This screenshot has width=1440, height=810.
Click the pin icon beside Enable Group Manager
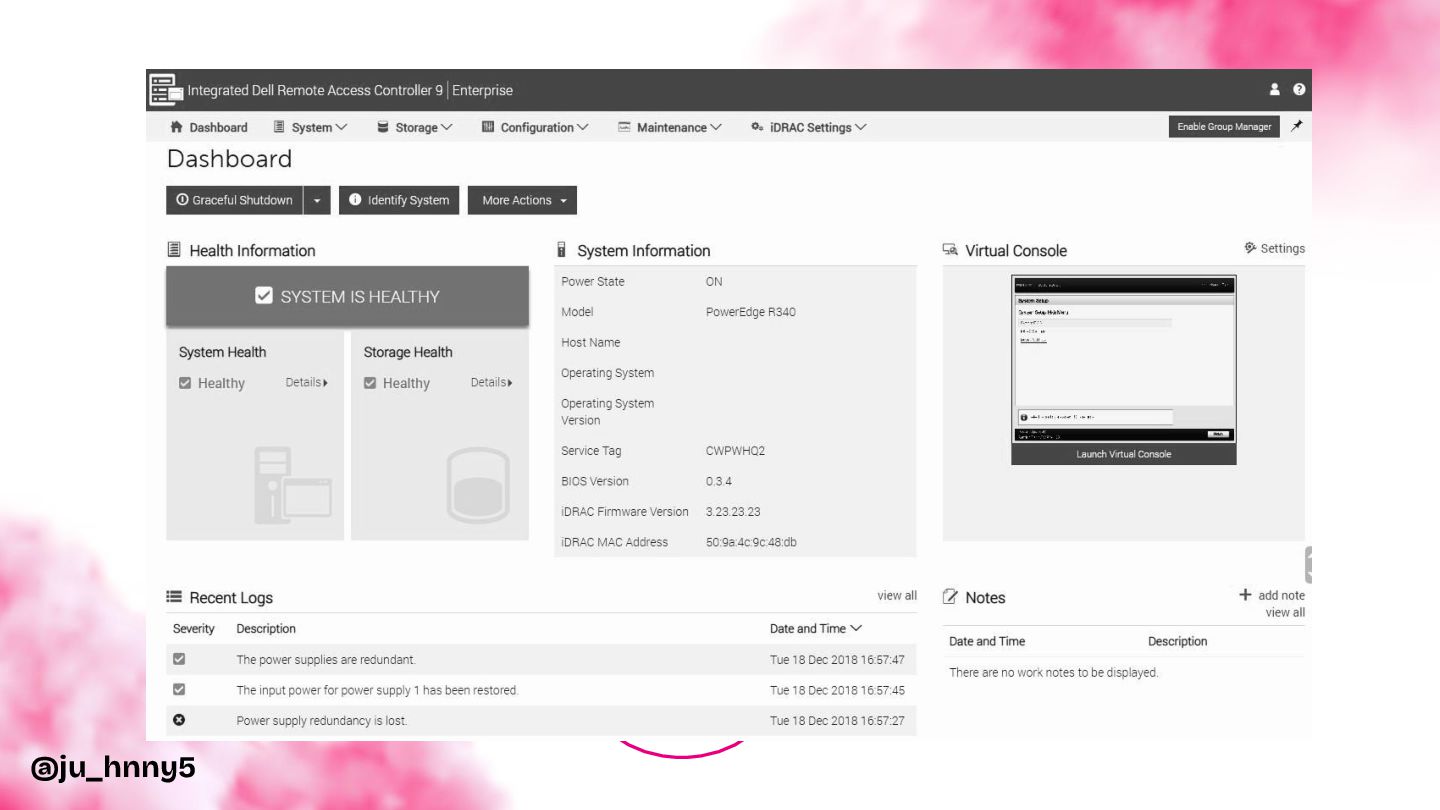click(x=1297, y=126)
